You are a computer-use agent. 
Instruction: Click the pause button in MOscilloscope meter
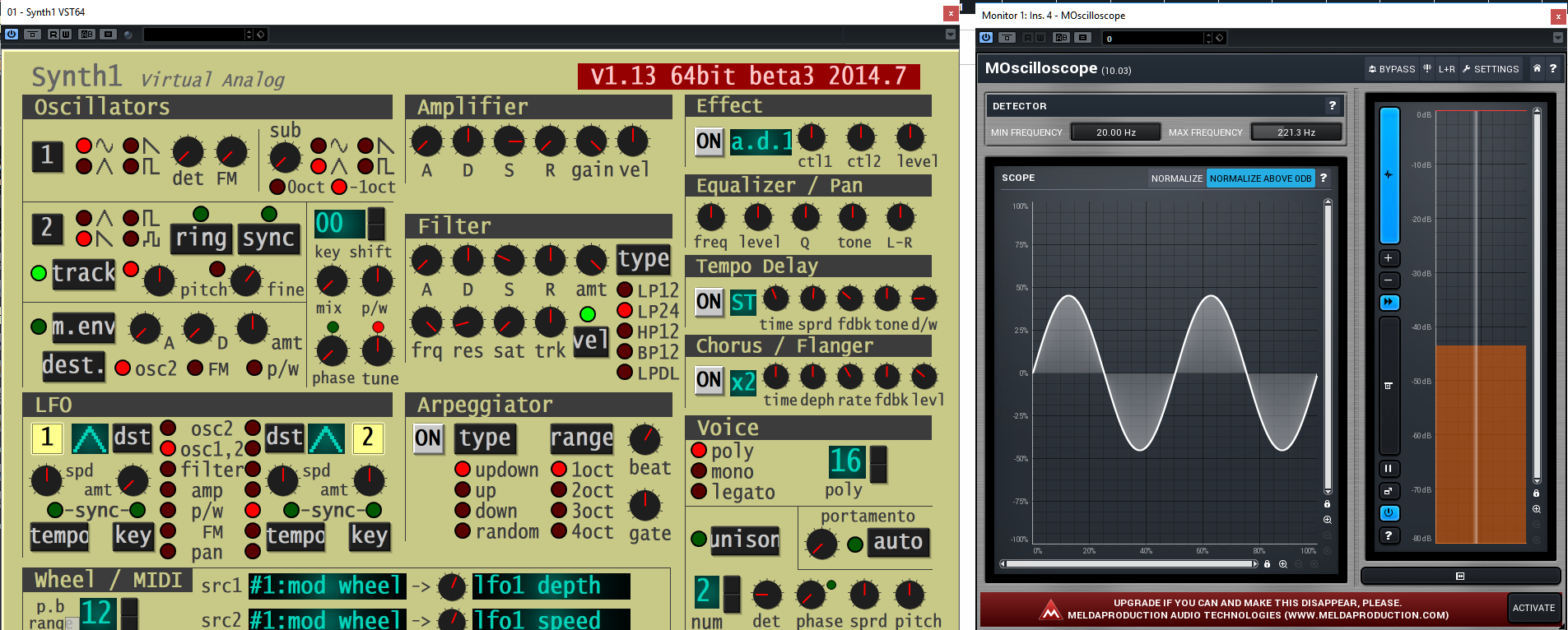(x=1389, y=469)
